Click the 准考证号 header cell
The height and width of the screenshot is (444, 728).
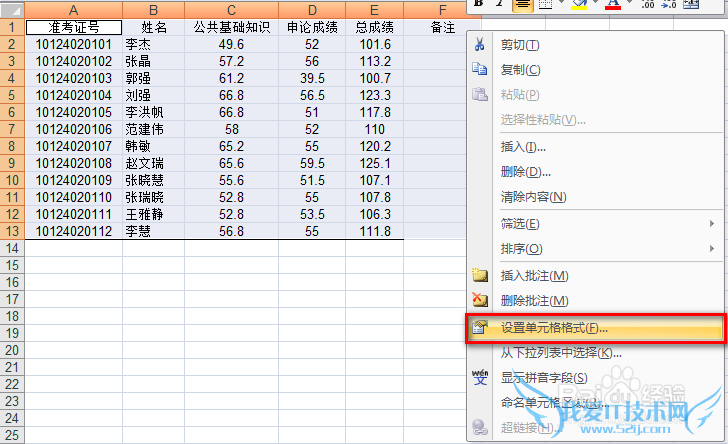coord(74,27)
